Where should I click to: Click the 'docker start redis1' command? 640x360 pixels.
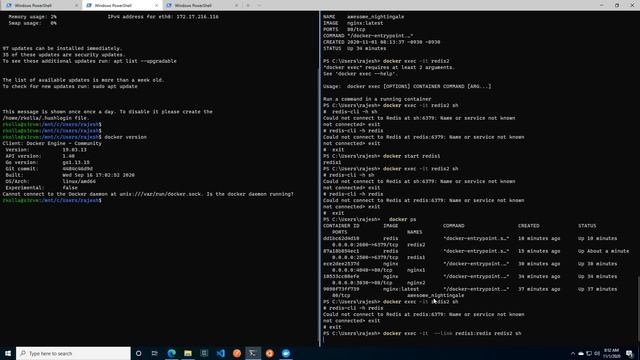pos(411,156)
